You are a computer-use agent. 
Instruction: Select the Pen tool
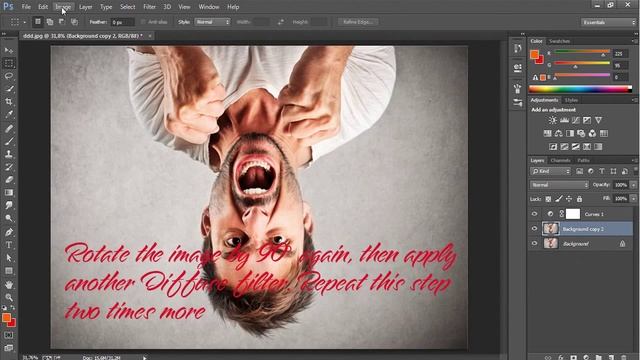pos(9,232)
